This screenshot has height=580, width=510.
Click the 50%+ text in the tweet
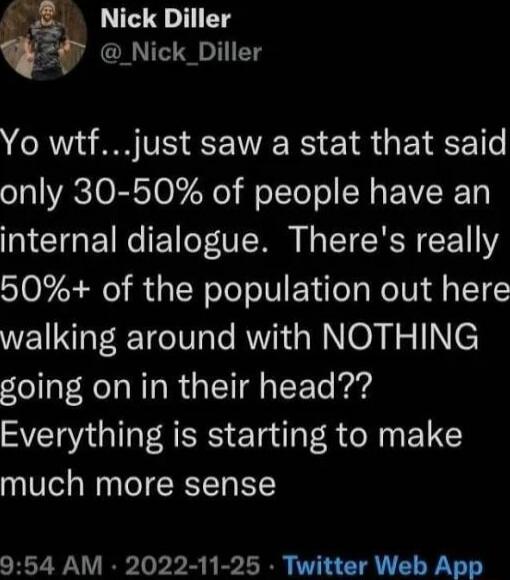point(47,289)
